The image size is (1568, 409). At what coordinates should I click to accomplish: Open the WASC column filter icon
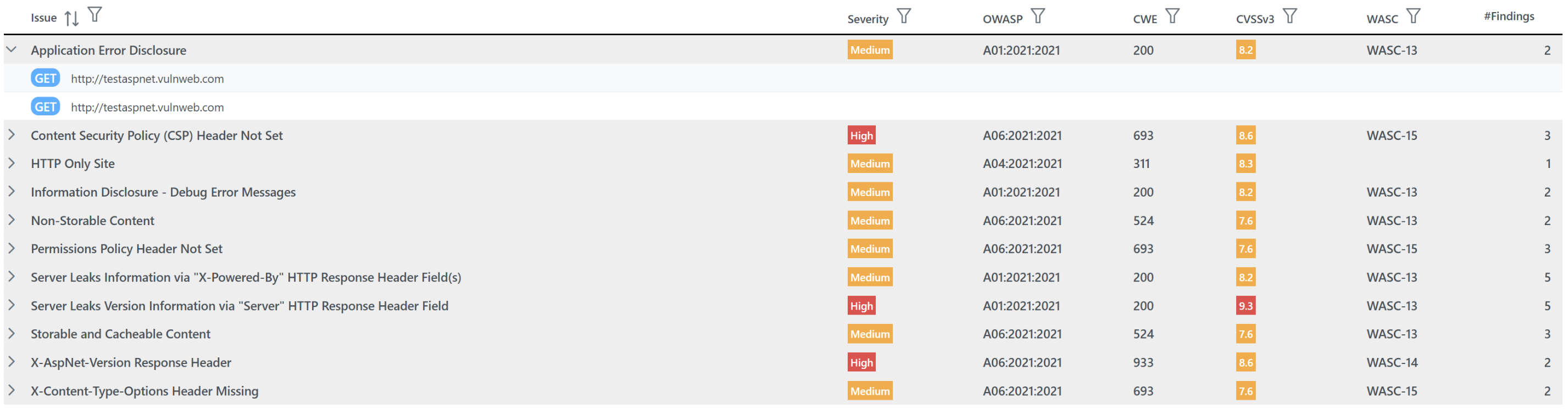tap(1414, 16)
